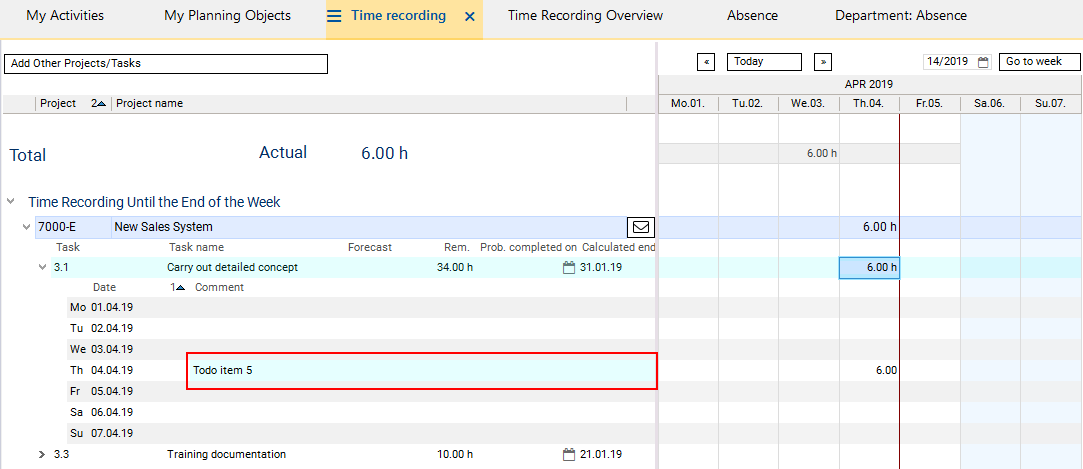
Task: Expand task 3.3 Training documentation
Action: click(x=42, y=454)
